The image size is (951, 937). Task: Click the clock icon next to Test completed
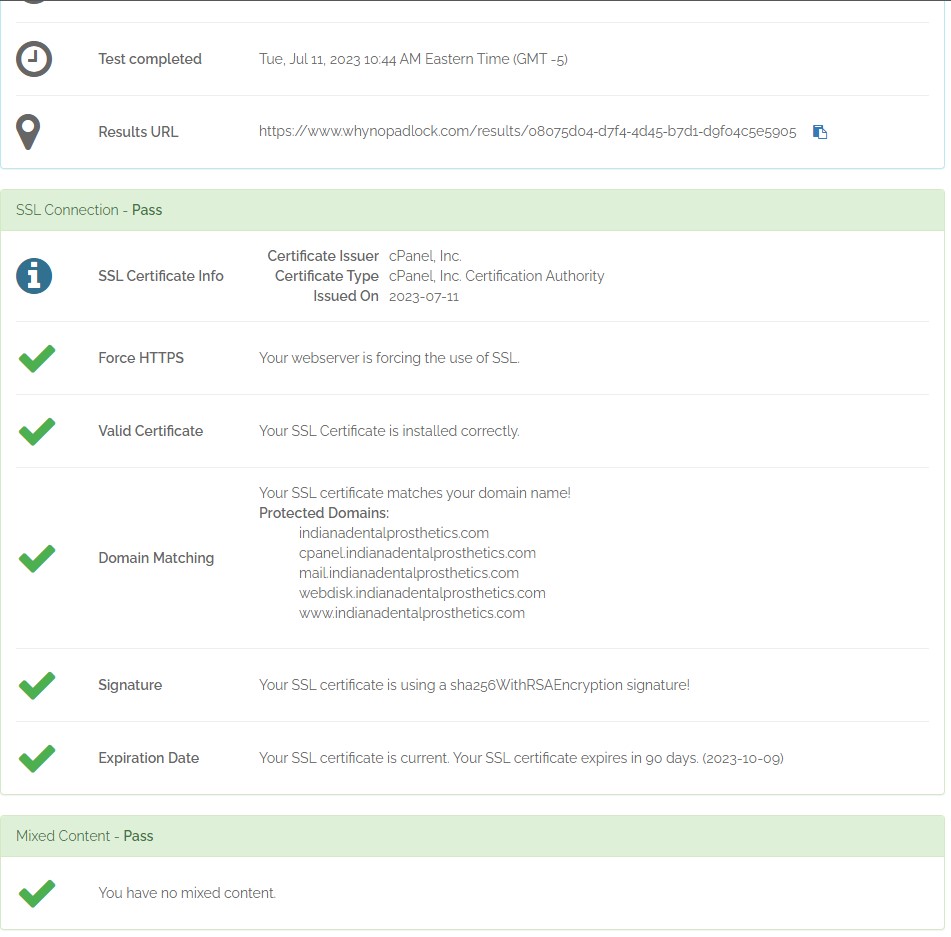pos(34,59)
